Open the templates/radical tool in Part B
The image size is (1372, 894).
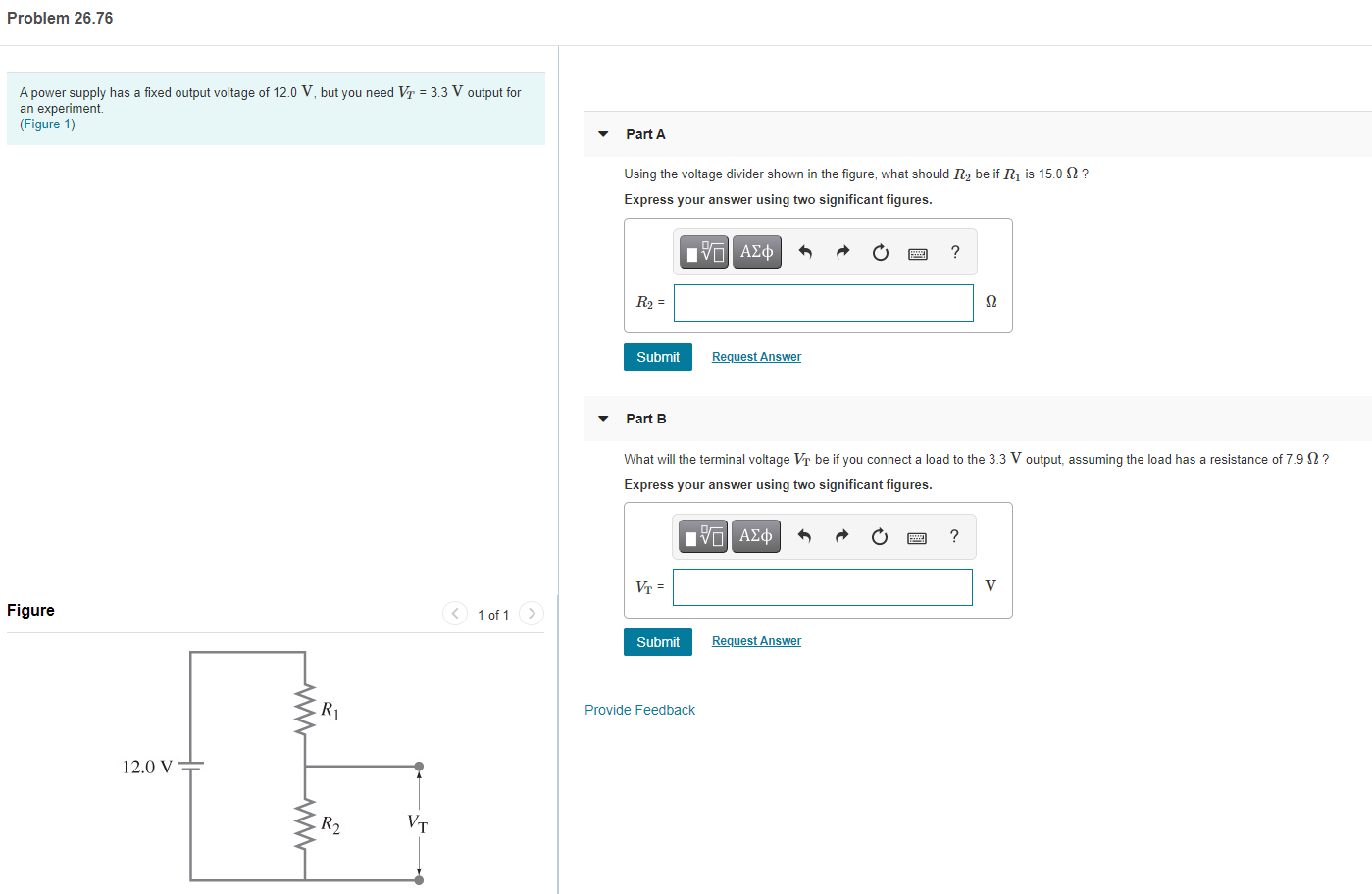(x=703, y=537)
